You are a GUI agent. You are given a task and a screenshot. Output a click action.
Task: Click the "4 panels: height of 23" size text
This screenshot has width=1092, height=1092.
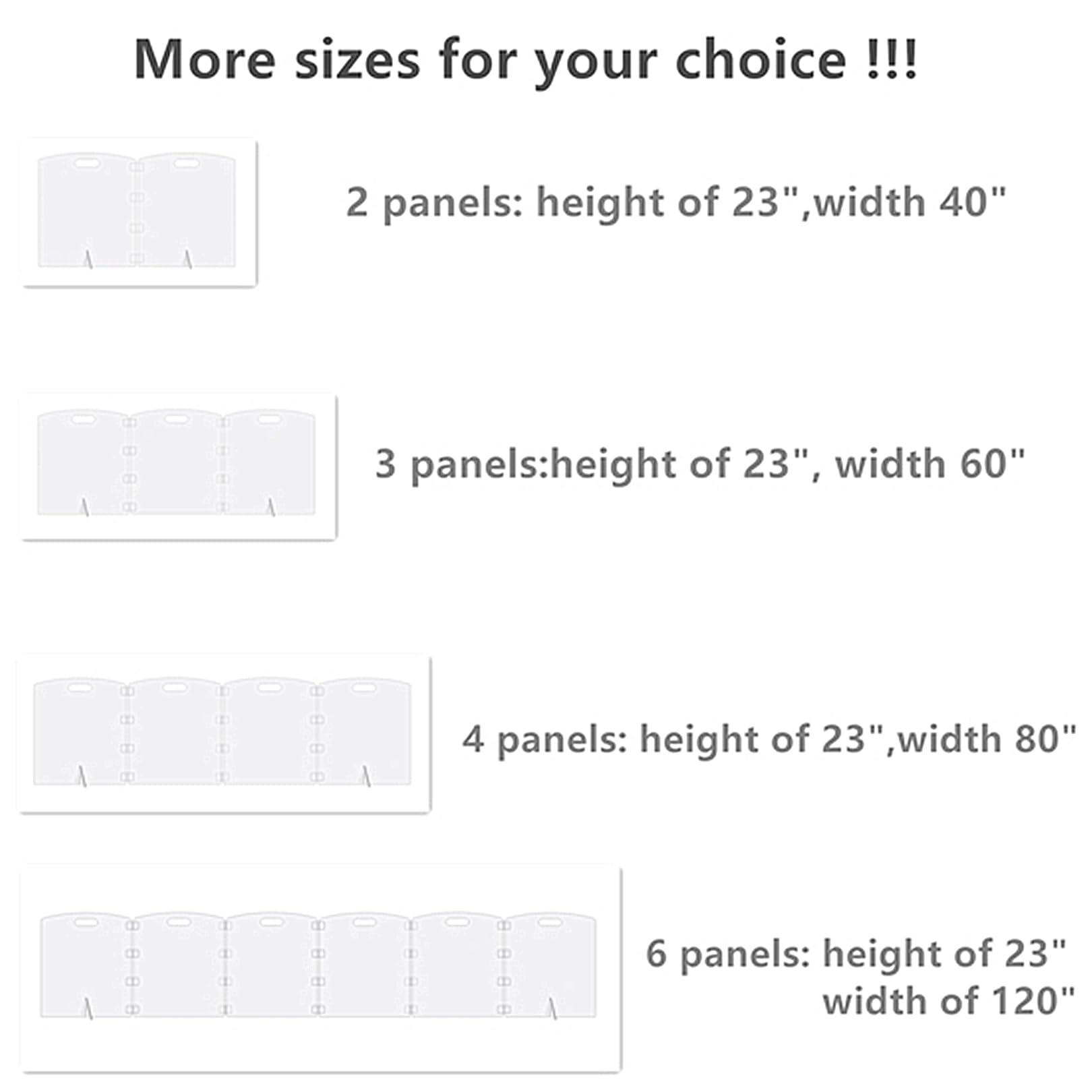[768, 738]
